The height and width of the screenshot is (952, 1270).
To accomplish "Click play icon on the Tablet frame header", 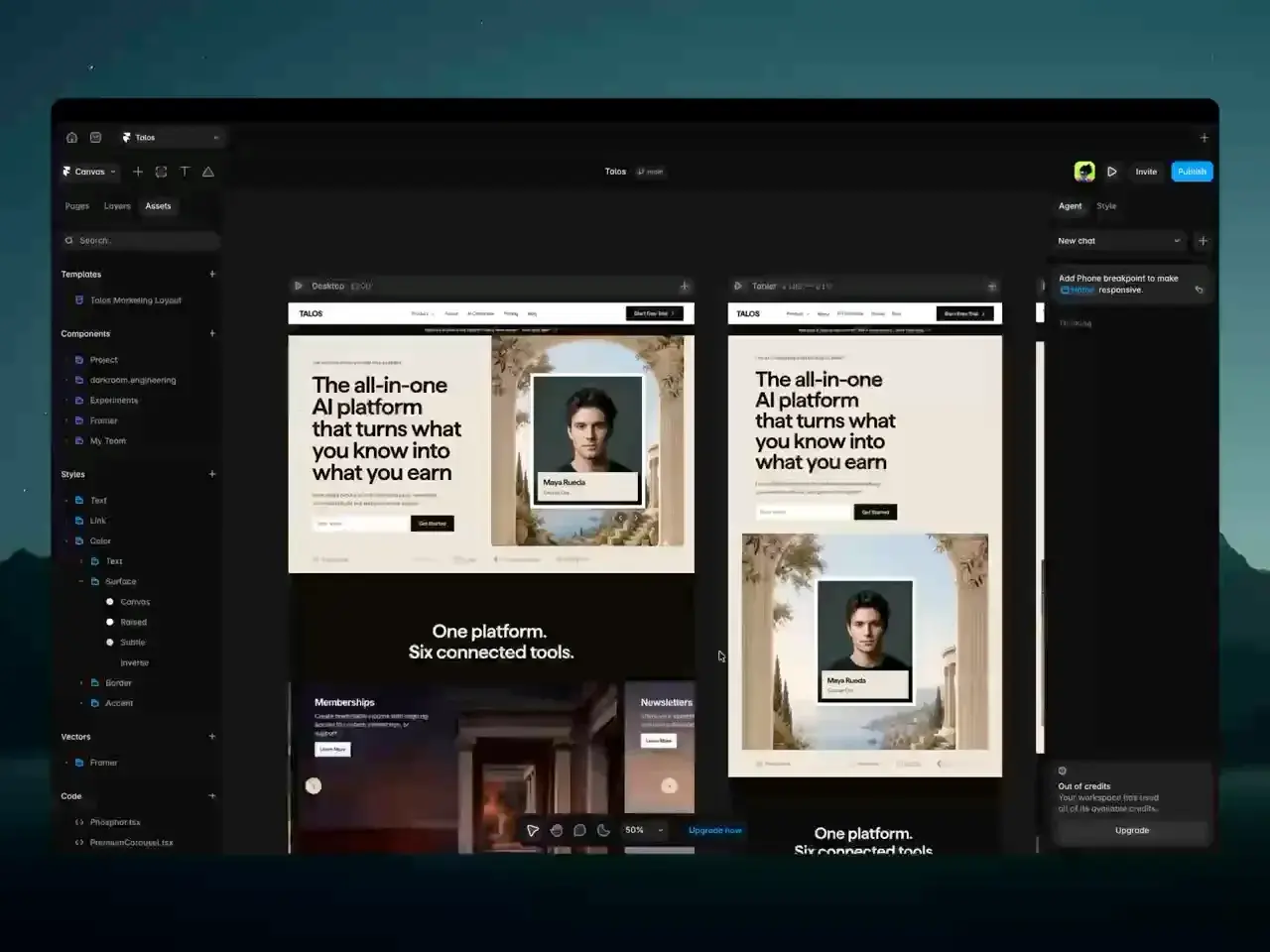I will (x=737, y=286).
